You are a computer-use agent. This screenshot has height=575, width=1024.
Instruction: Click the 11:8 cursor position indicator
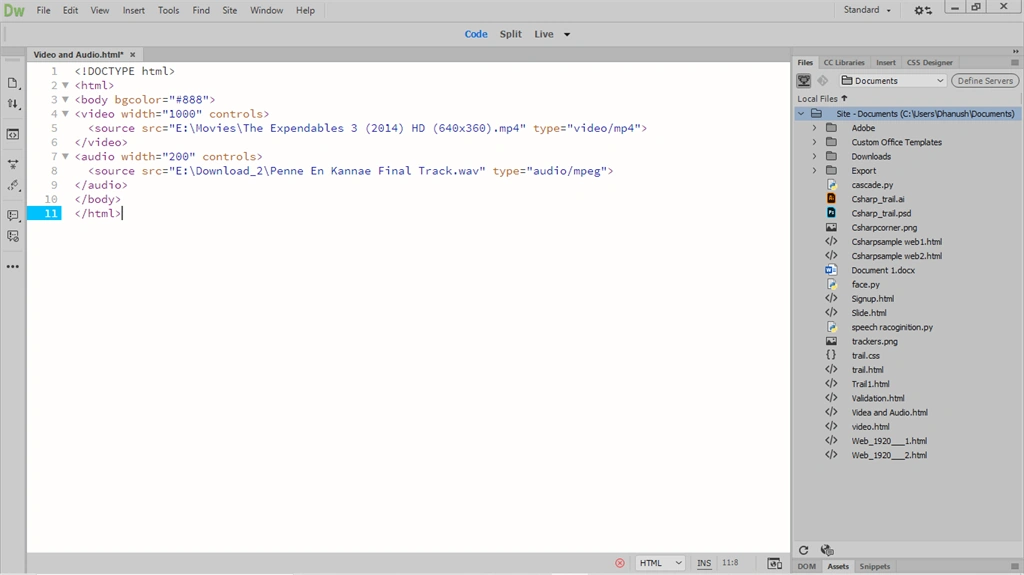coord(730,563)
